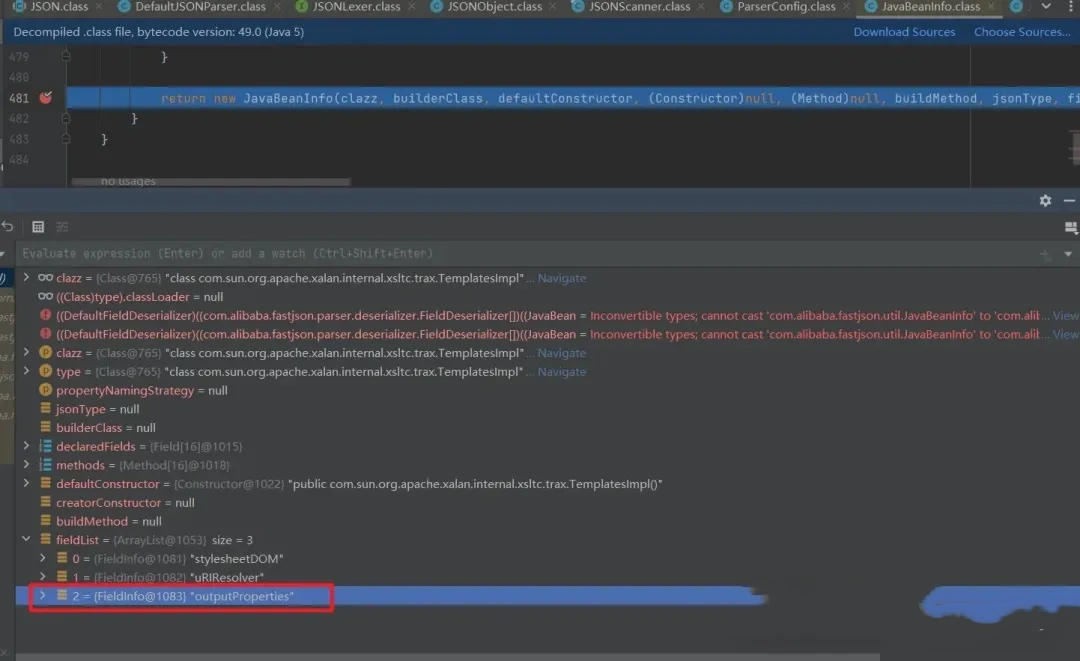Select the propertyNamingStrategy = null row
Viewport: 1080px width, 661px height.
[547, 390]
